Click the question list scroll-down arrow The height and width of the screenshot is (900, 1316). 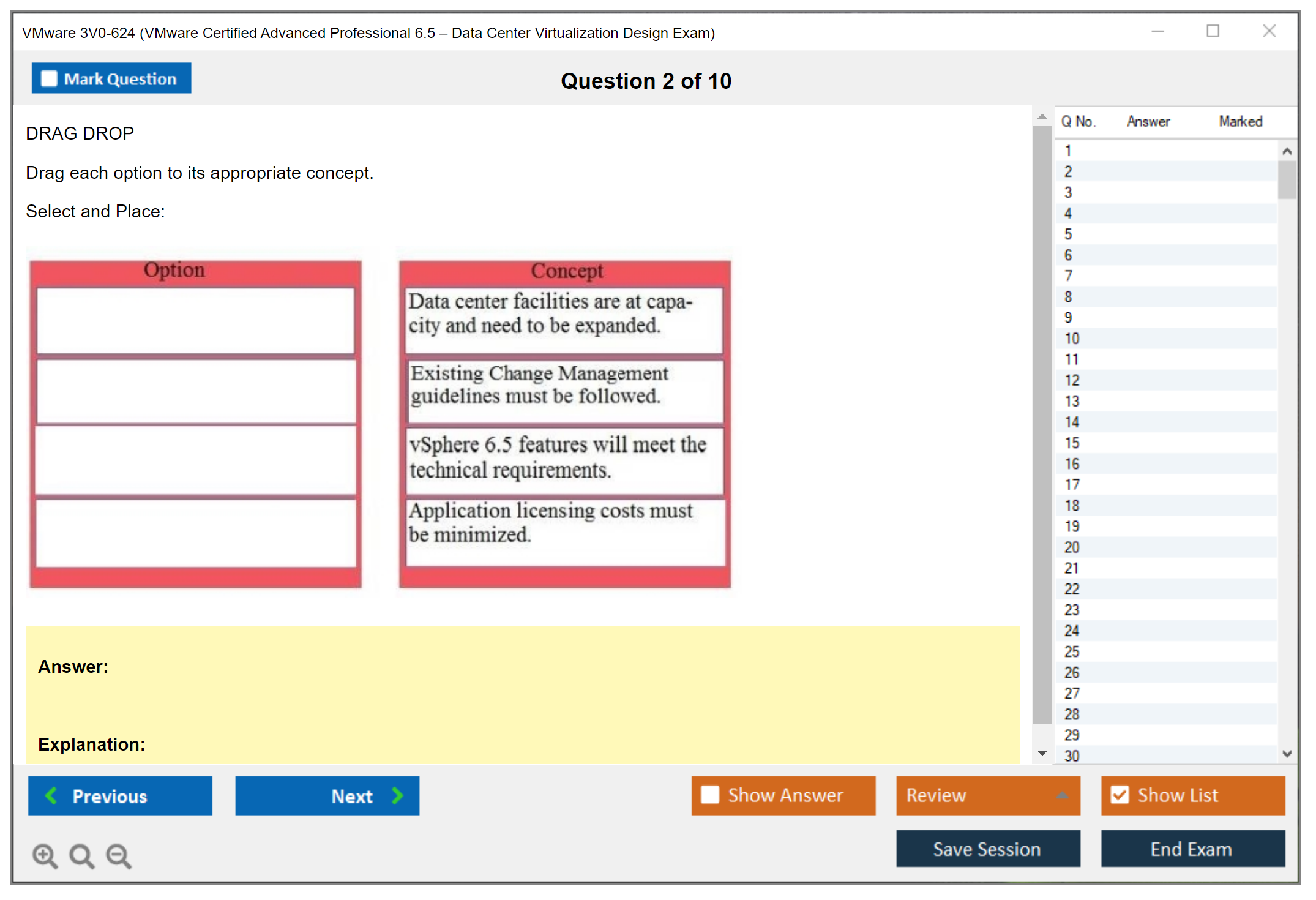[x=1287, y=754]
